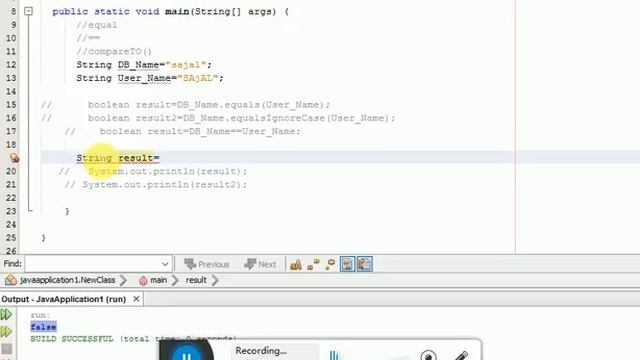Image resolution: width=640 pixels, height=360 pixels.
Task: Click the //compareTO() comment
Action: tap(114, 51)
